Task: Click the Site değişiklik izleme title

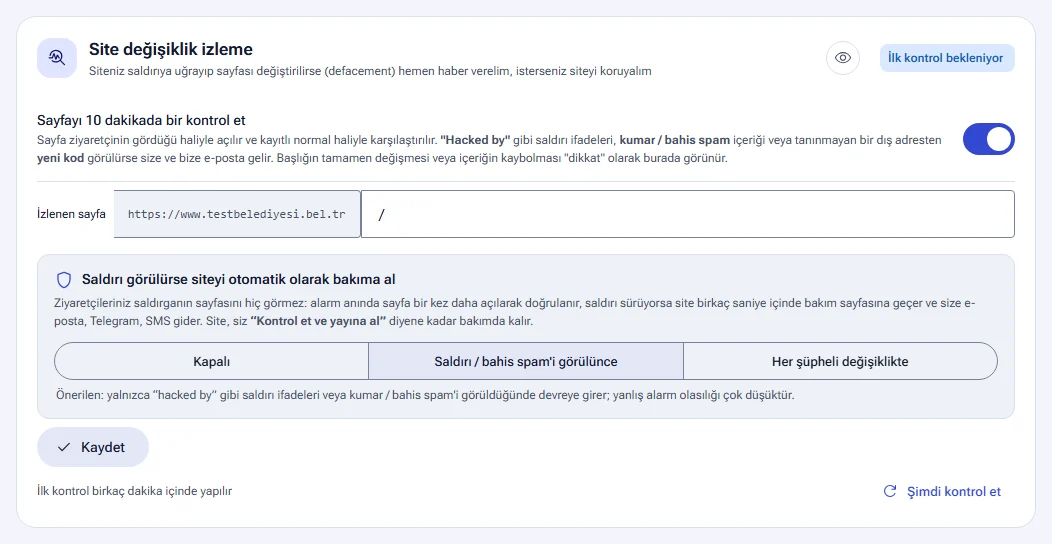Action: 170,49
